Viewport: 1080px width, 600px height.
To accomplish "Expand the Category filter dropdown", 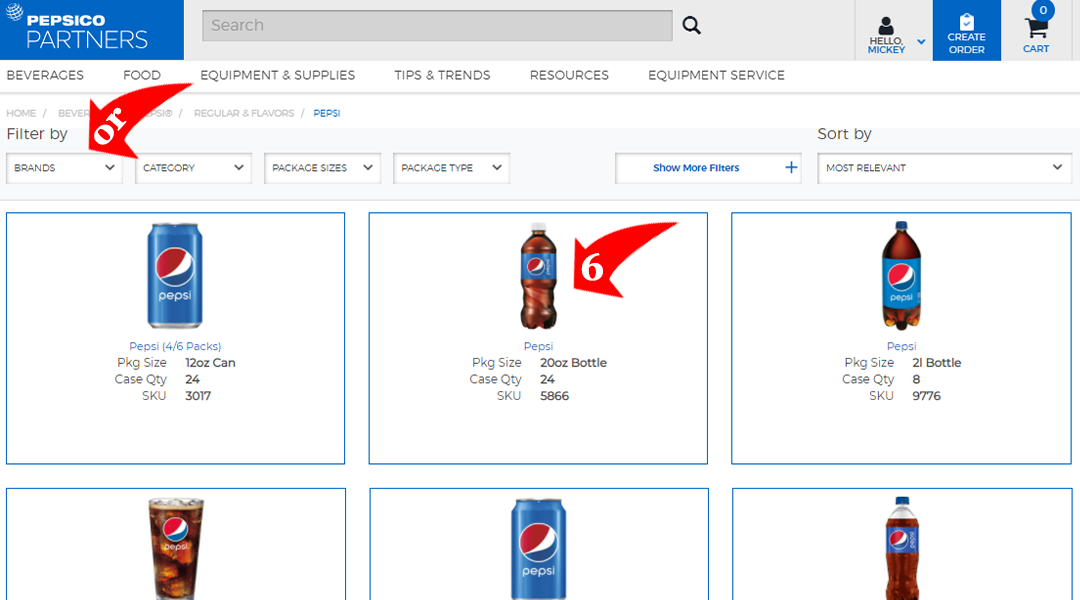I will [x=193, y=168].
